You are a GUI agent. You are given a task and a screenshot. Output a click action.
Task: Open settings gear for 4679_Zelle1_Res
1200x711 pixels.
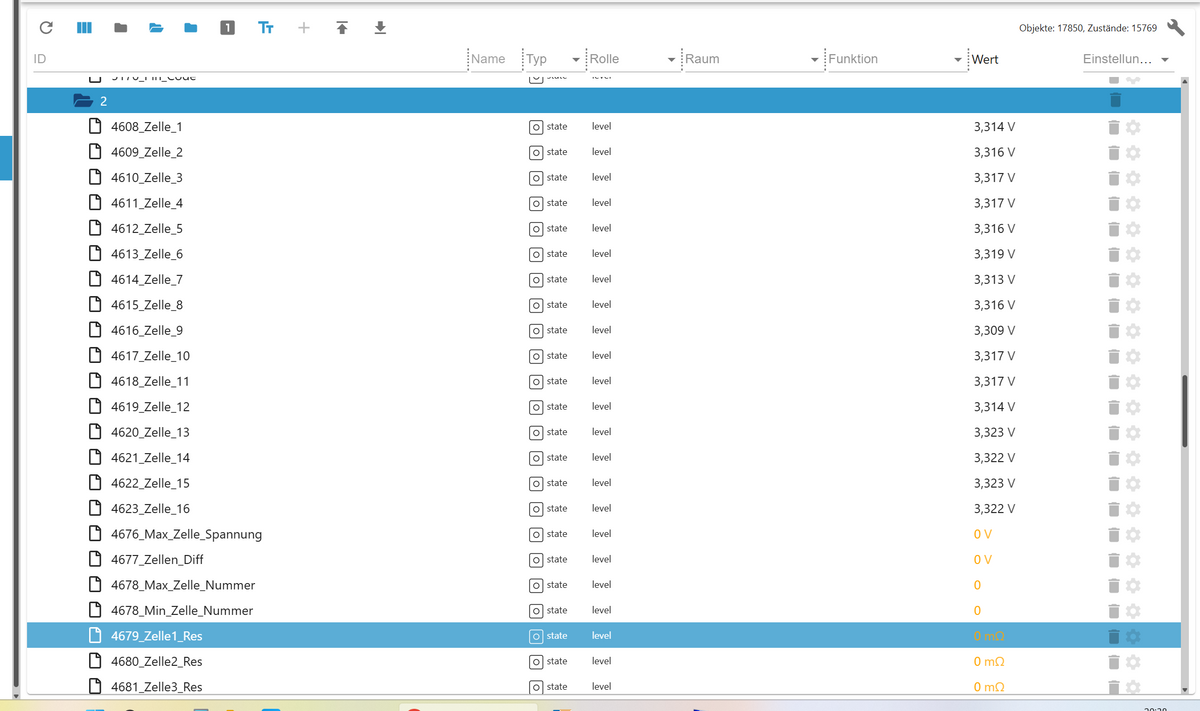(1133, 637)
